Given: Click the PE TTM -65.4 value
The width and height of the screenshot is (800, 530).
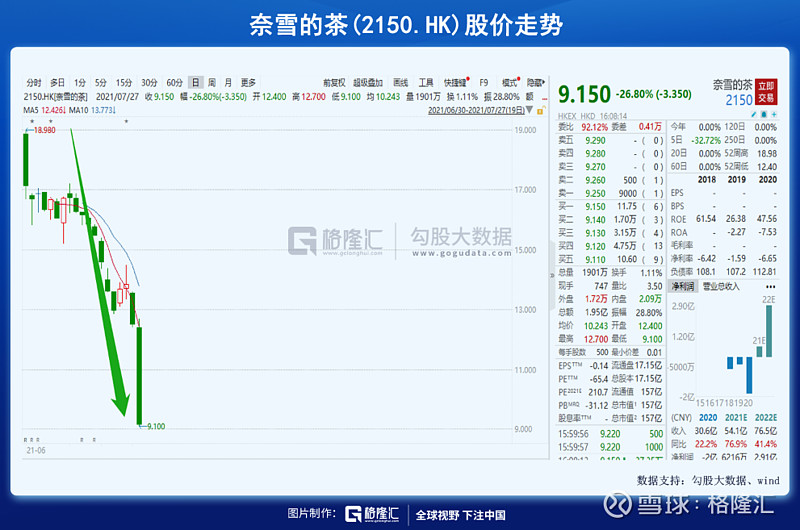Looking at the screenshot, I should coord(598,379).
